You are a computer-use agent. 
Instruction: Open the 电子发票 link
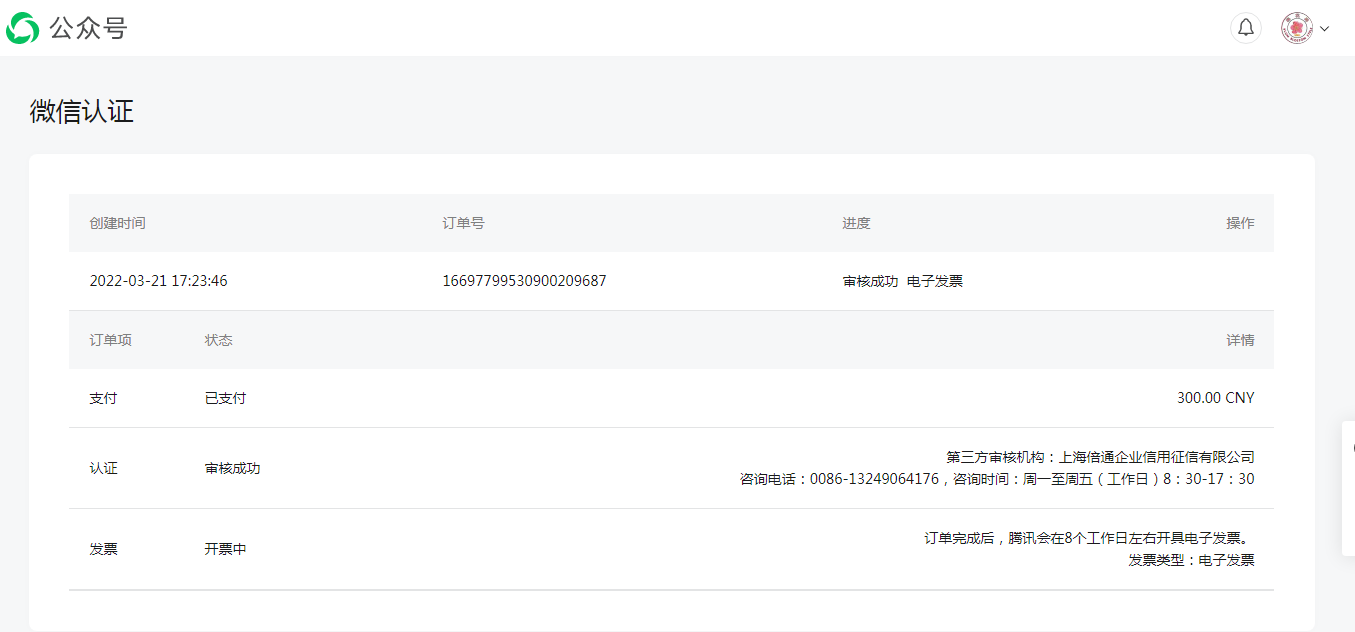[x=935, y=281]
